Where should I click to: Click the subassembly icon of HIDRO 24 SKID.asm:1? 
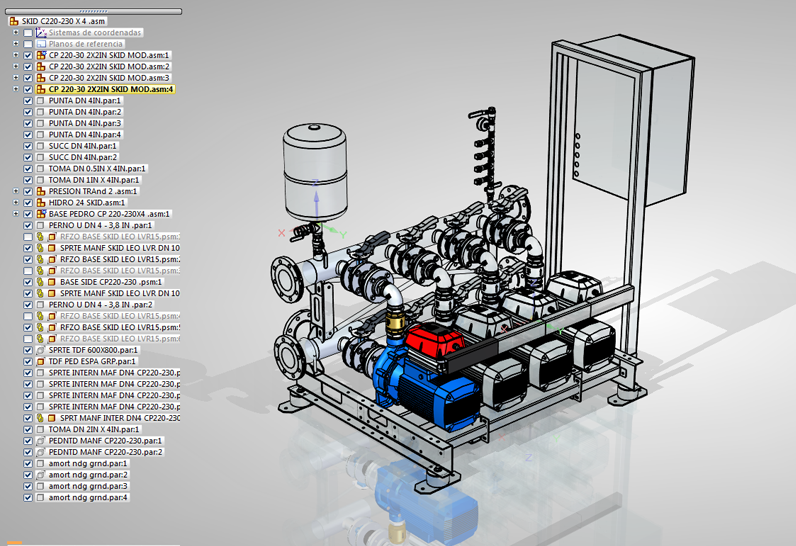tap(41, 202)
